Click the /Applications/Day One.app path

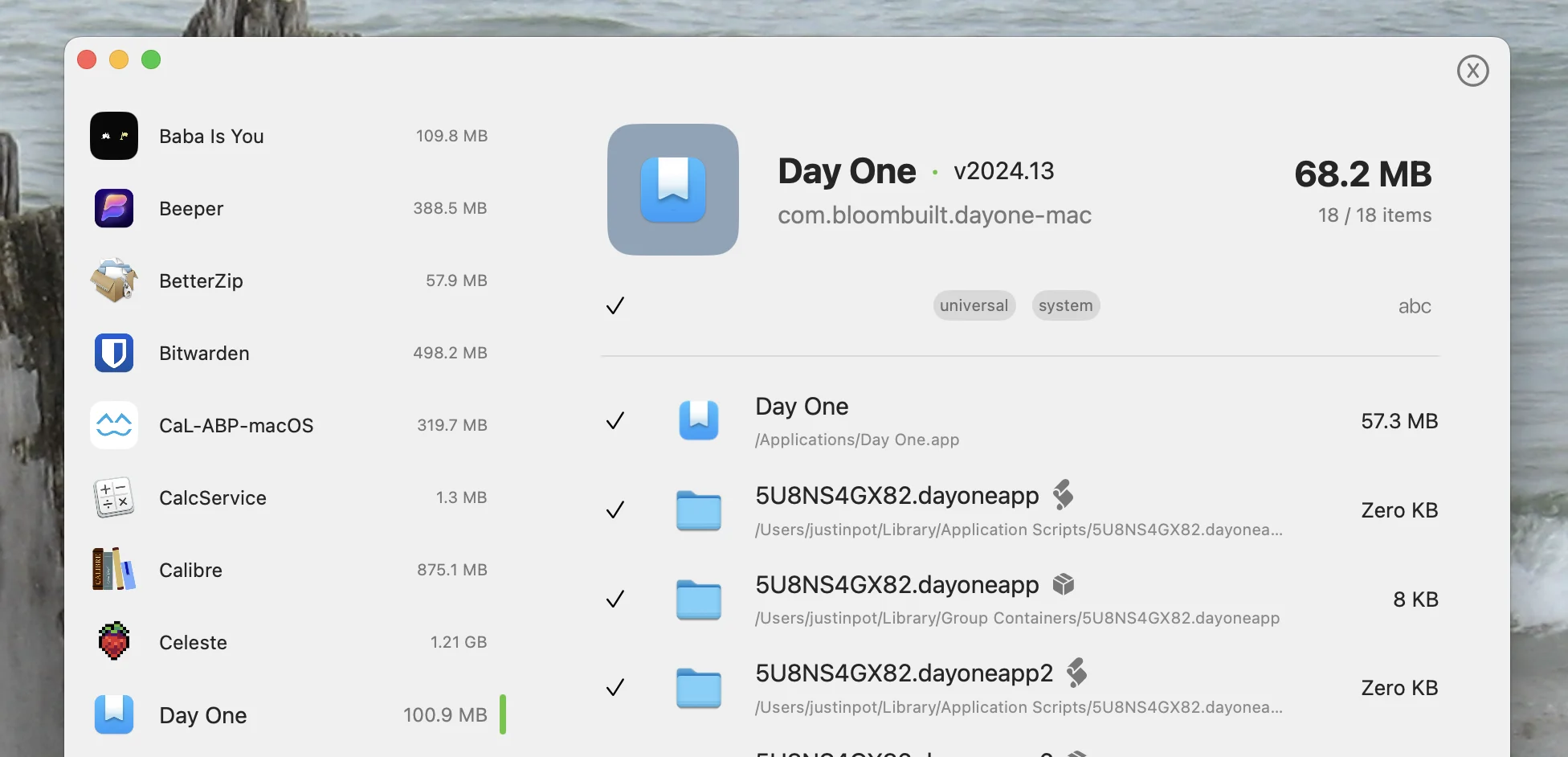coord(857,440)
